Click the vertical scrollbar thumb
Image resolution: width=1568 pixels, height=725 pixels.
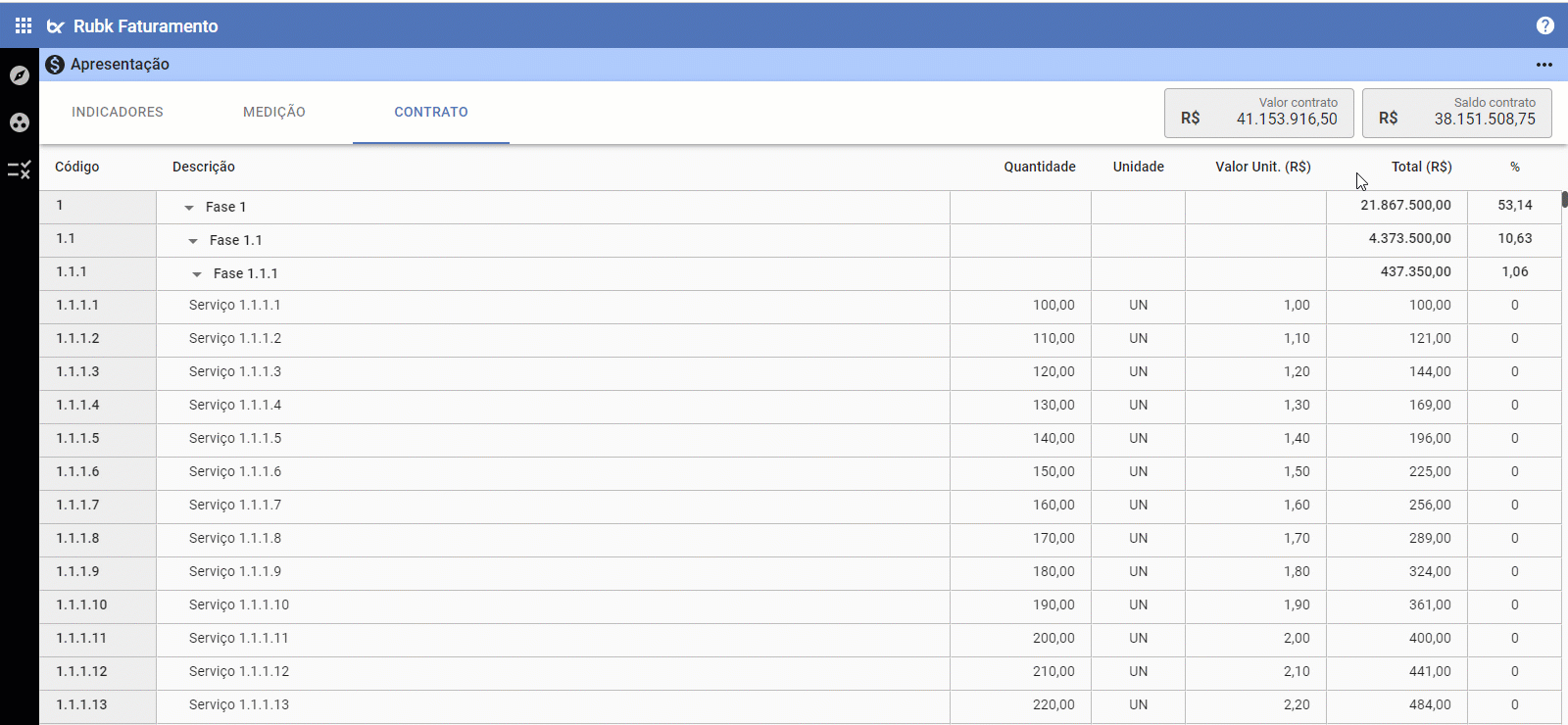click(1564, 199)
